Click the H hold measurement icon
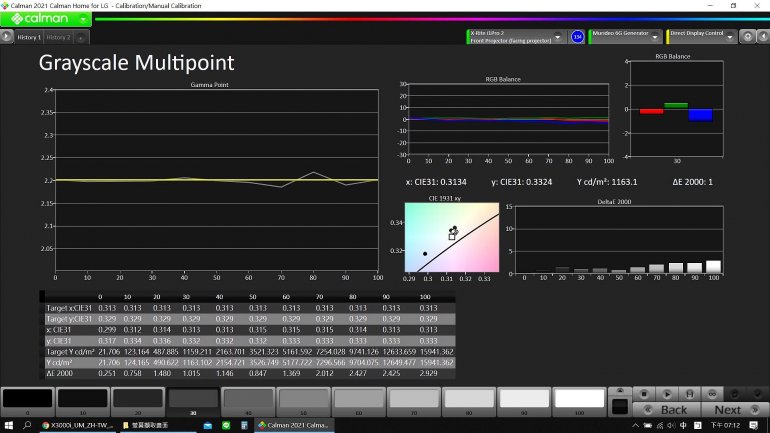The image size is (770, 433). click(x=689, y=394)
